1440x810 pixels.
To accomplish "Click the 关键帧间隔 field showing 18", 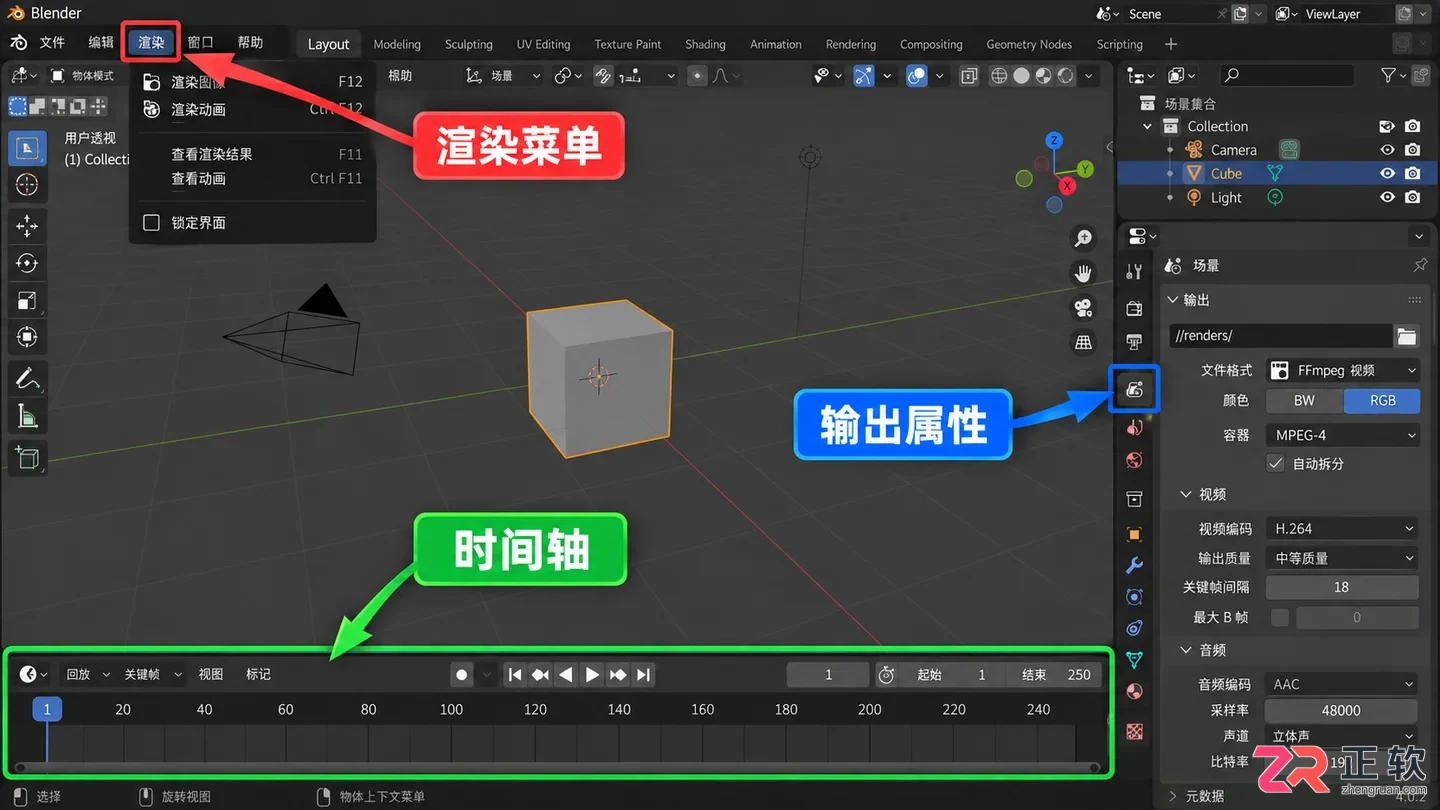I will [1342, 587].
